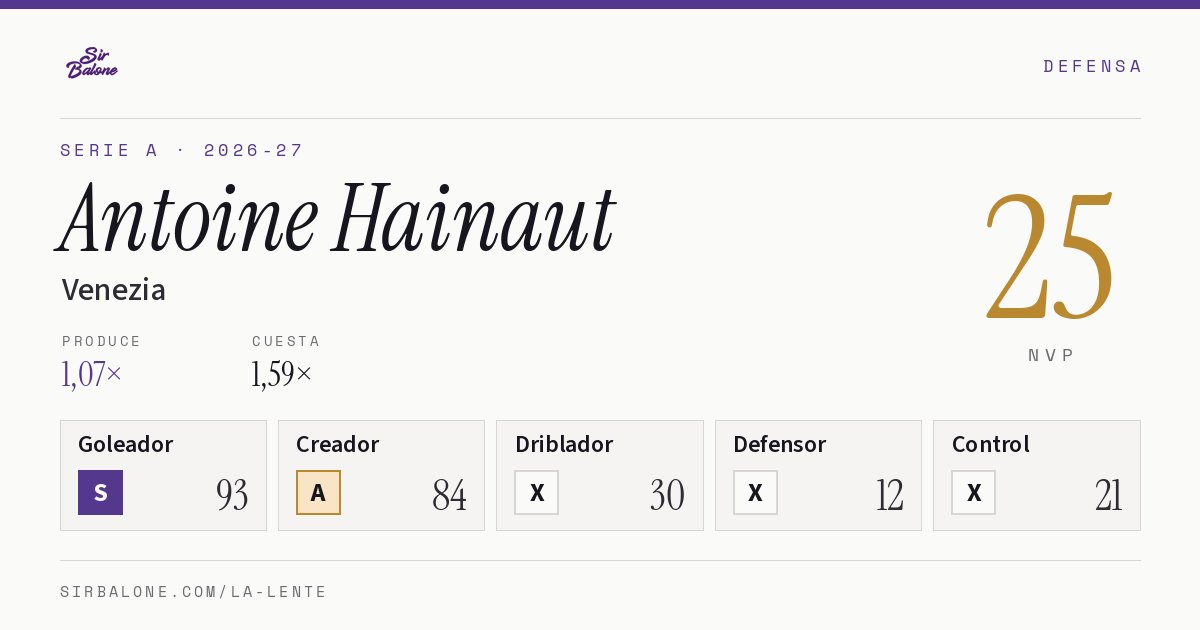This screenshot has height=630, width=1200.
Task: Click the 1,59× cost value
Action: click(x=282, y=374)
